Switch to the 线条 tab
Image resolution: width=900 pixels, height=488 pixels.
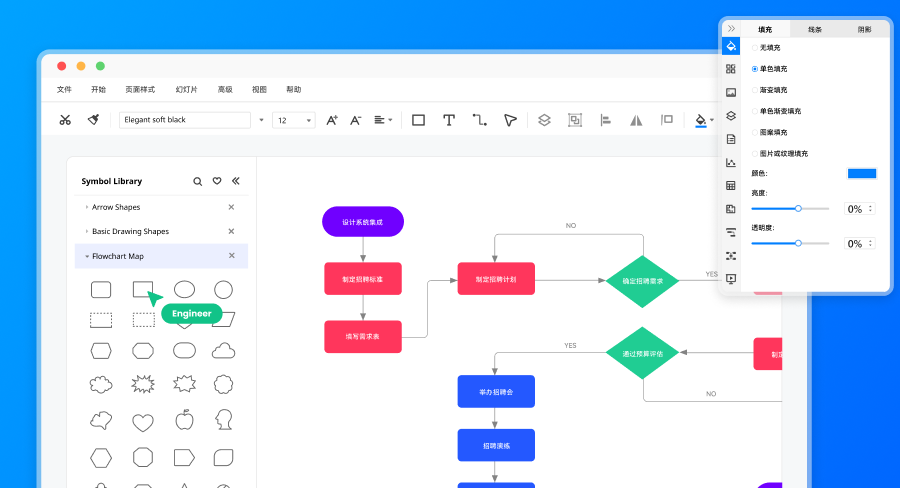pyautogui.click(x=815, y=30)
